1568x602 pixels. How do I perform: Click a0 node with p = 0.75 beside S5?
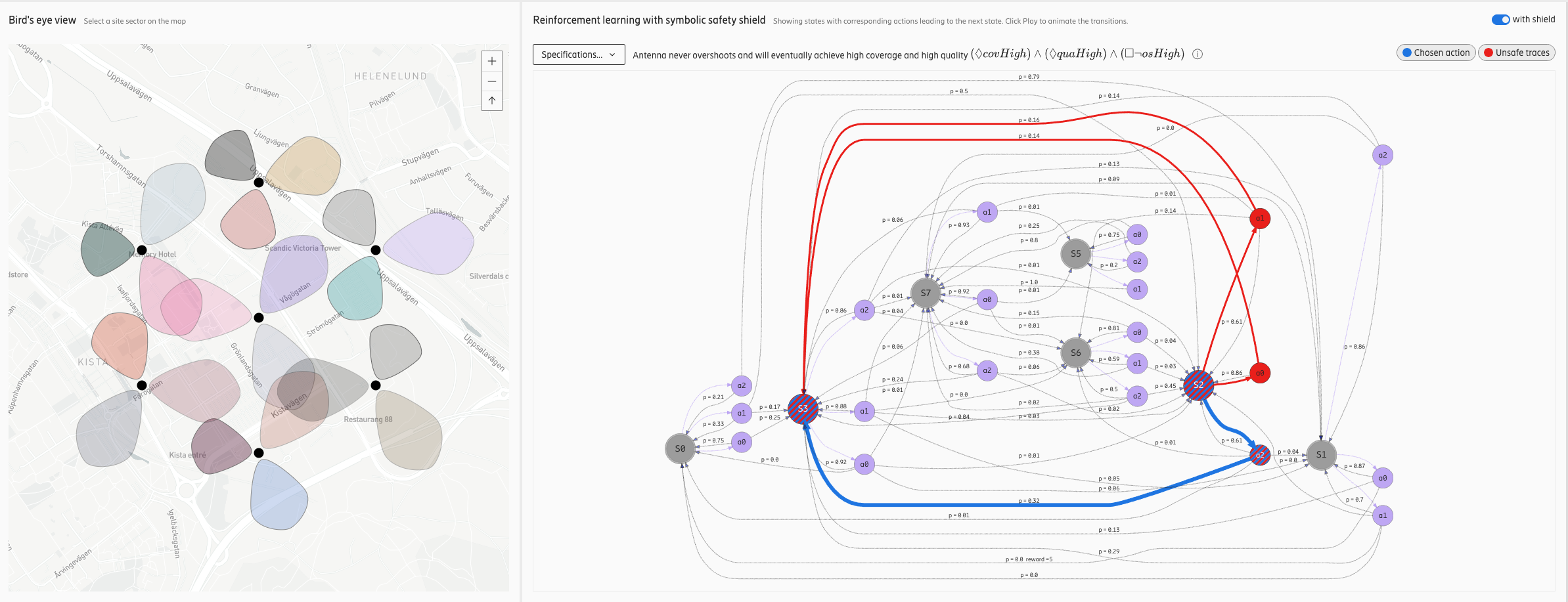pyautogui.click(x=1137, y=234)
